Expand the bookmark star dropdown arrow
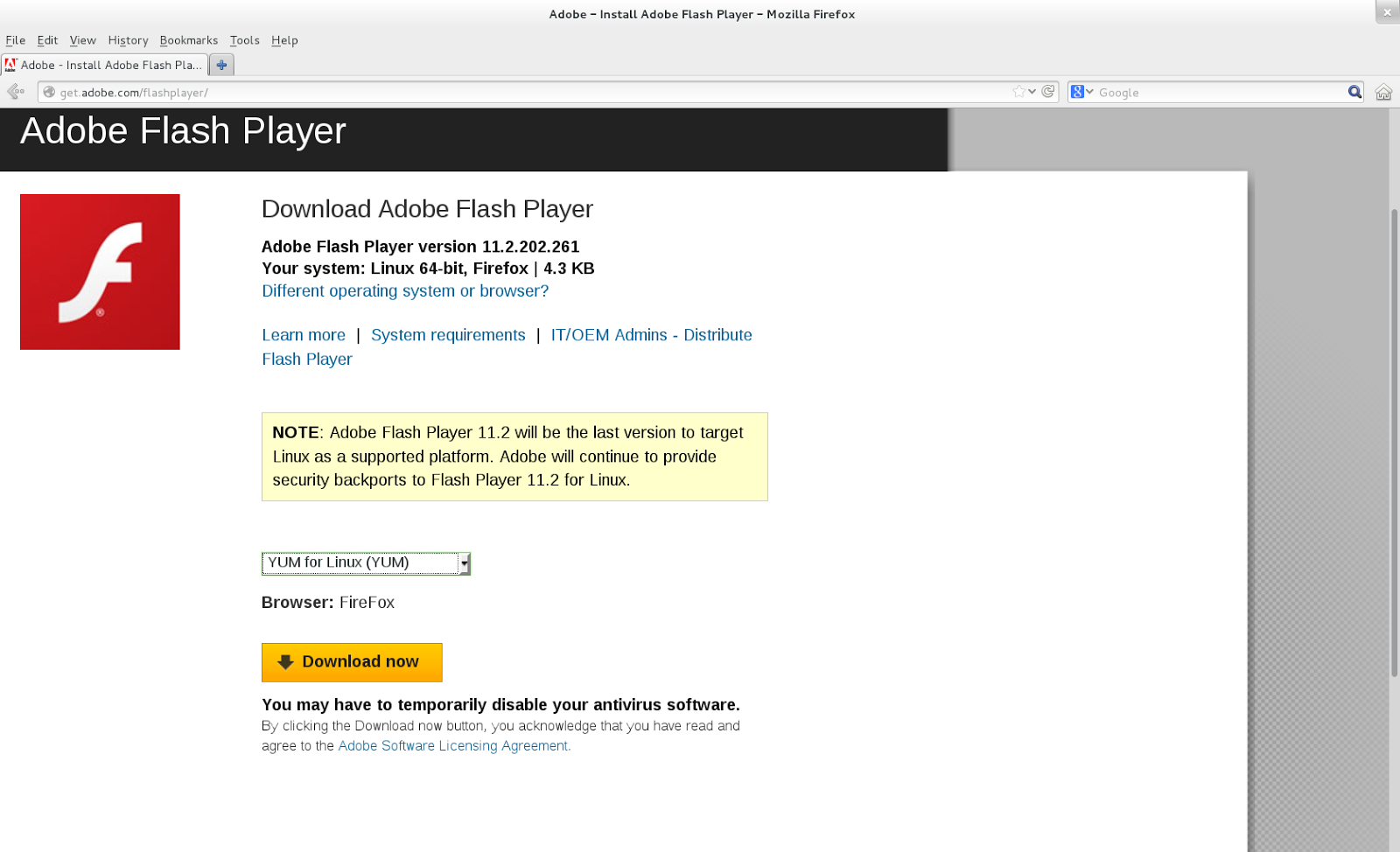The image size is (1400, 852). [x=1032, y=92]
